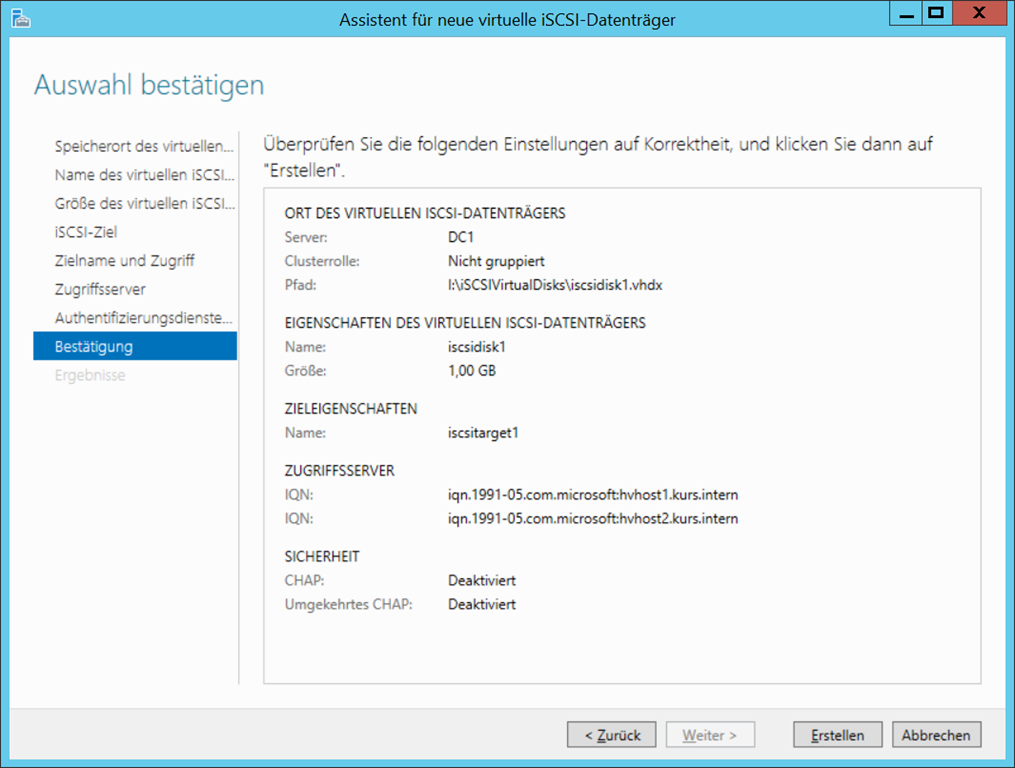Click the Pfad label
Screen dimensions: 1015x768
[300, 285]
